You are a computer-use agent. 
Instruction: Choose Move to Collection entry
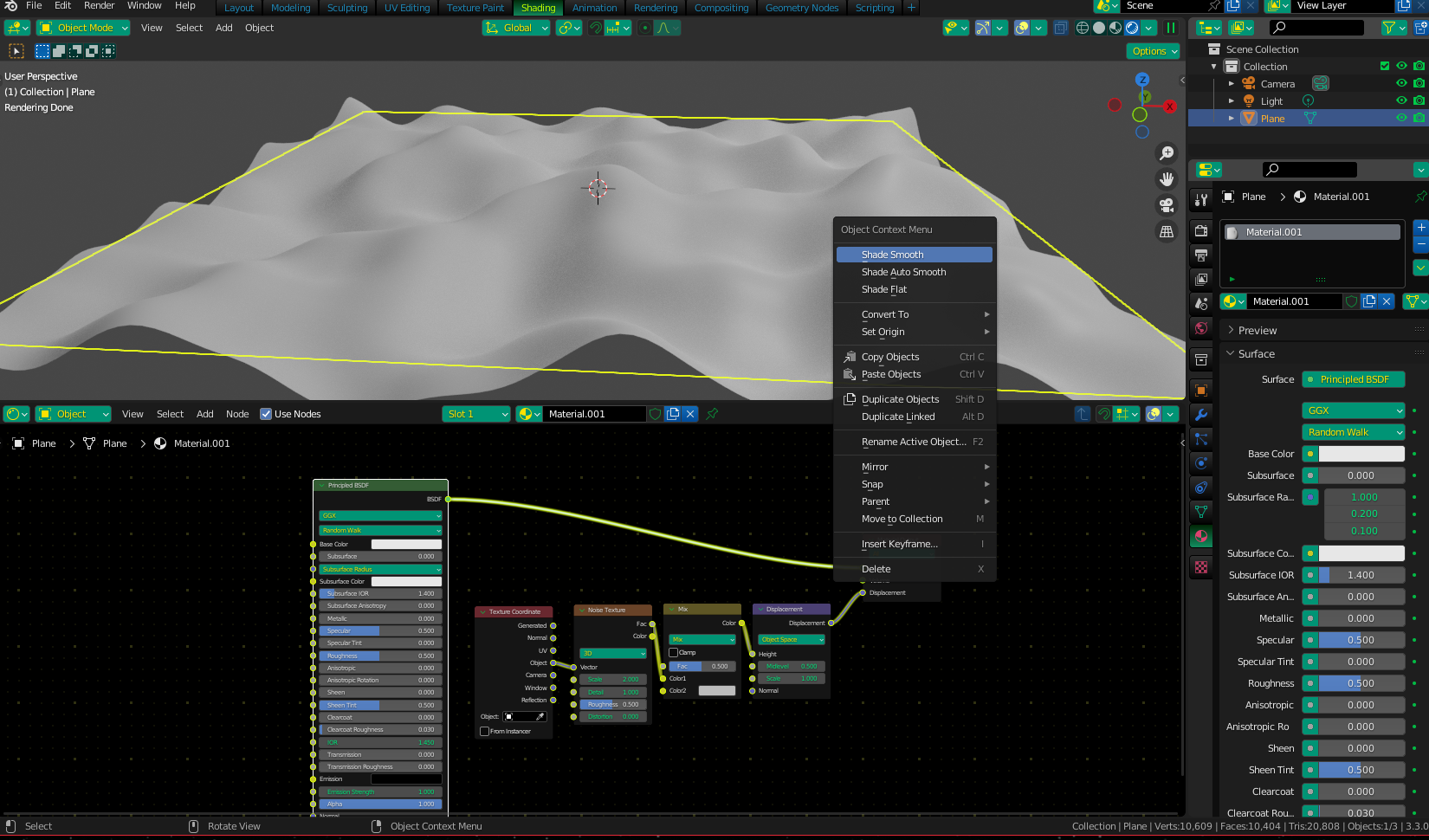pyautogui.click(x=915, y=519)
